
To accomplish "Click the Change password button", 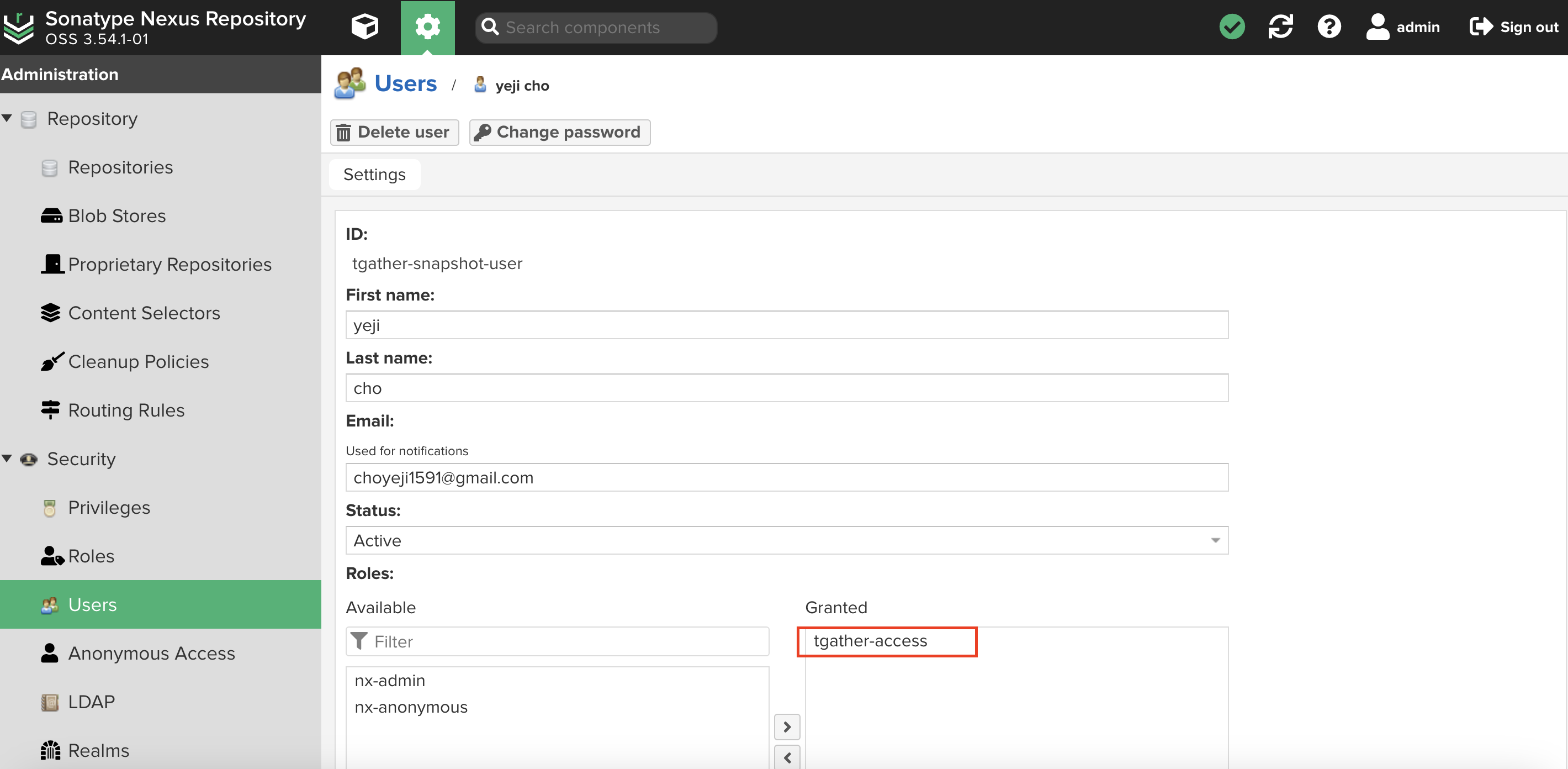I will pyautogui.click(x=559, y=132).
